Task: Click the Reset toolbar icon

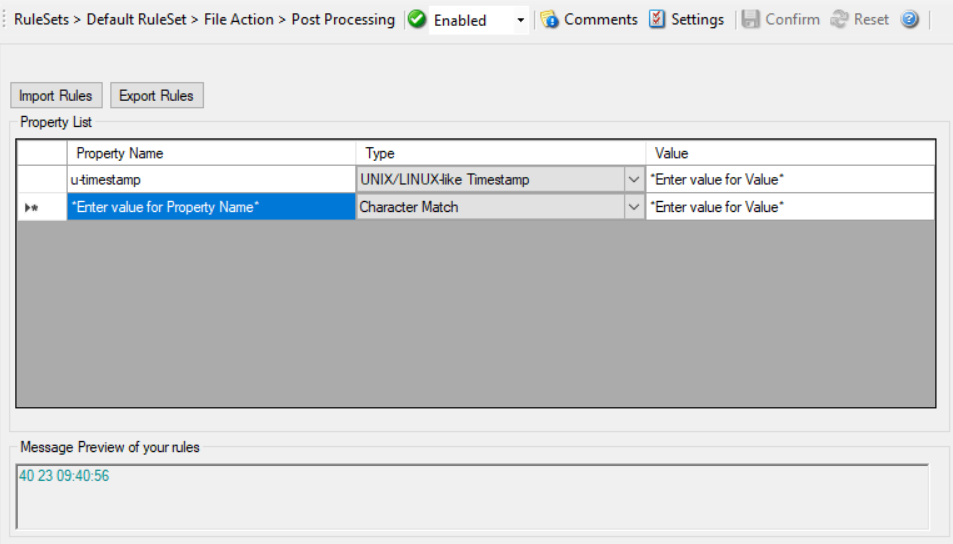Action: 839,20
